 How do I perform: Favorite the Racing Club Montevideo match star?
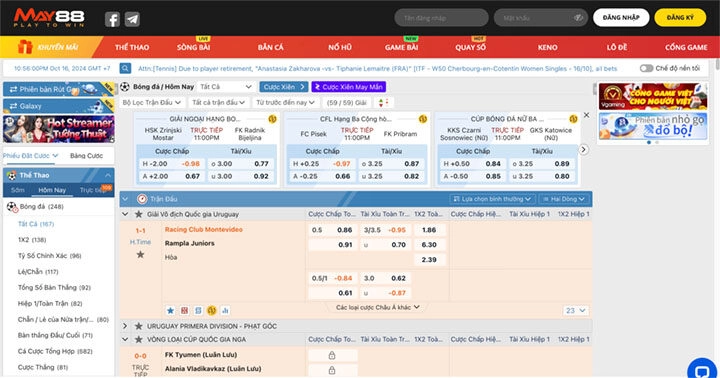coord(141,254)
